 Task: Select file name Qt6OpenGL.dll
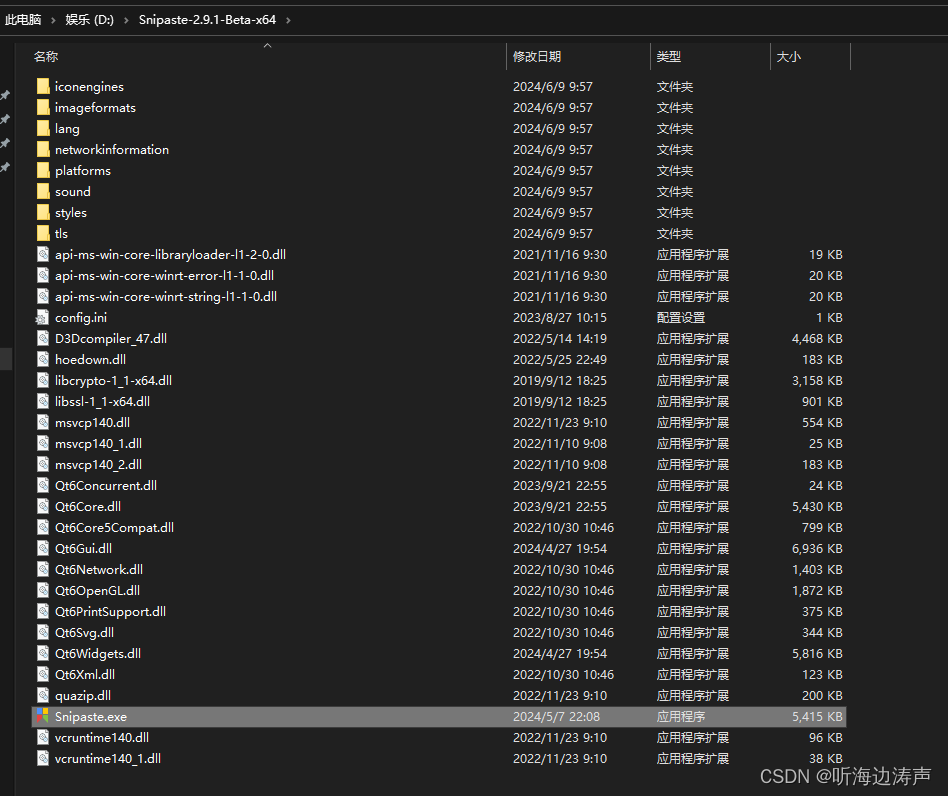[97, 591]
